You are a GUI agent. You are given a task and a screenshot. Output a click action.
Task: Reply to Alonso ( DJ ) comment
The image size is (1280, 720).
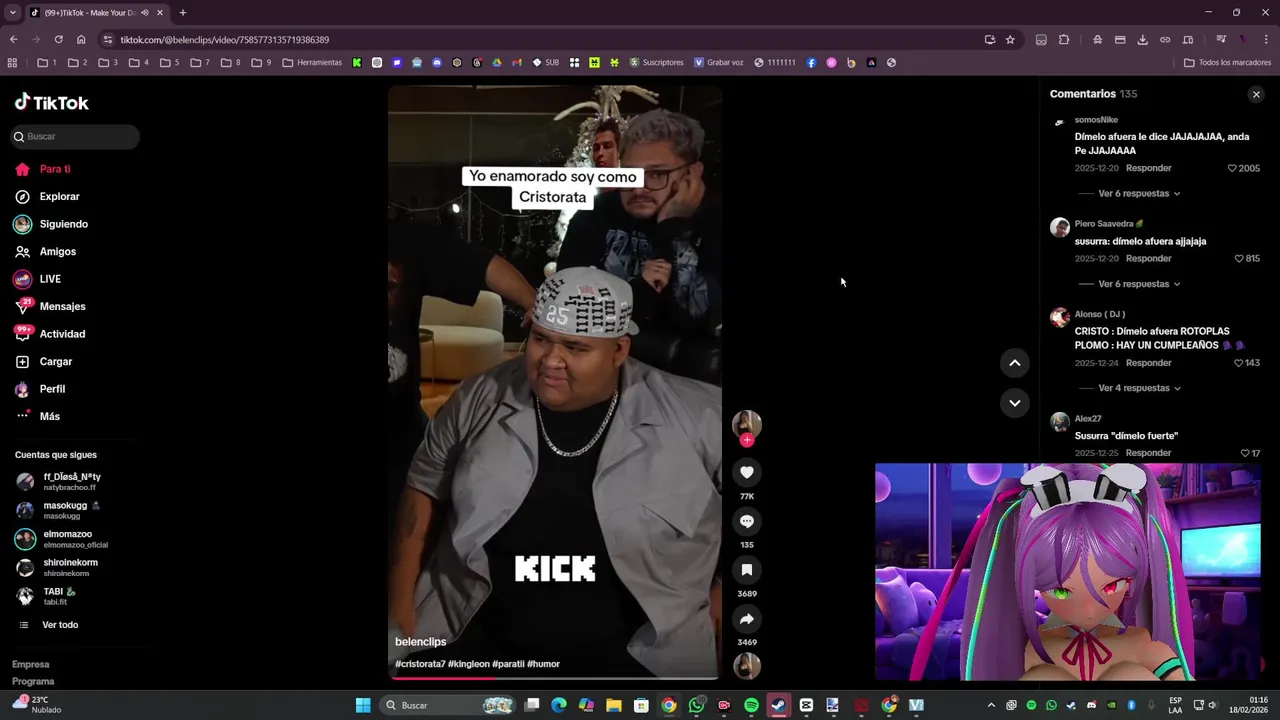tap(1148, 363)
